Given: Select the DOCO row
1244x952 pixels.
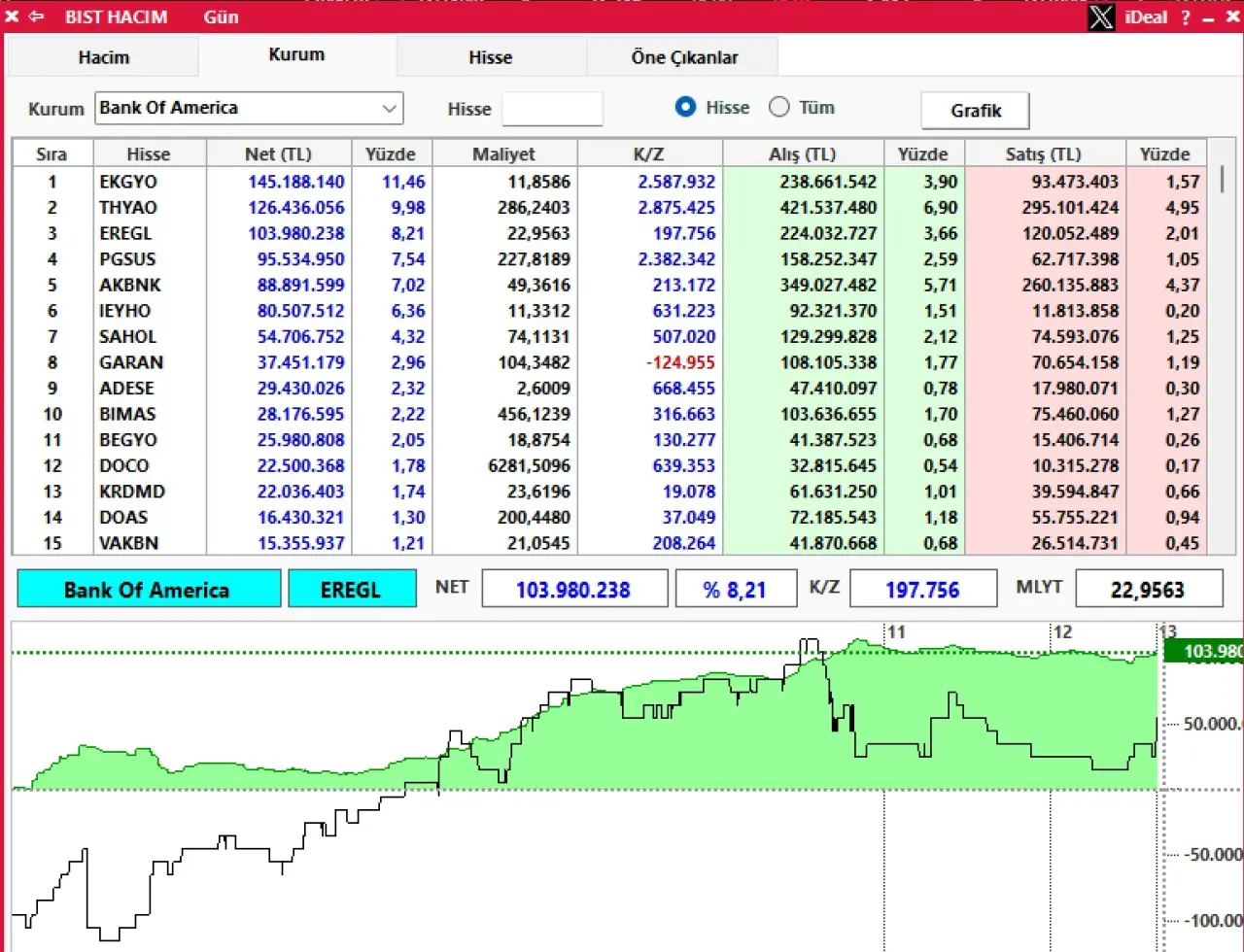Looking at the screenshot, I should click(609, 465).
